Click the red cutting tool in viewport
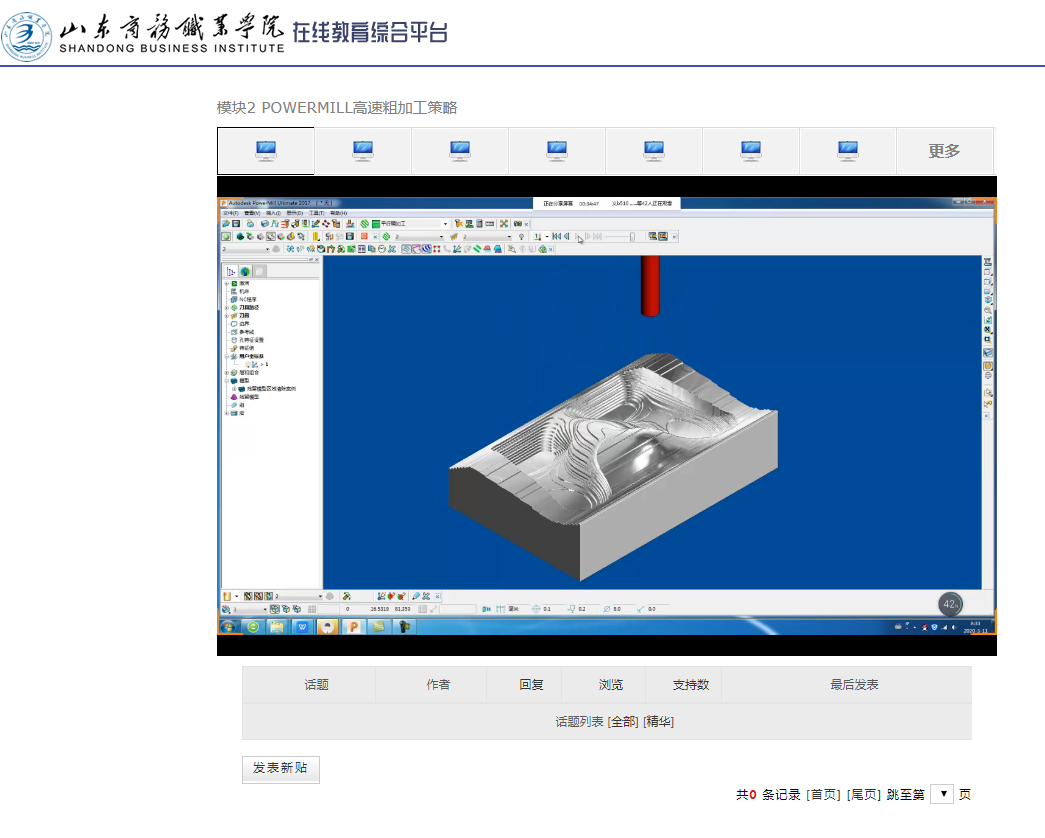This screenshot has height=838, width=1045. point(650,285)
